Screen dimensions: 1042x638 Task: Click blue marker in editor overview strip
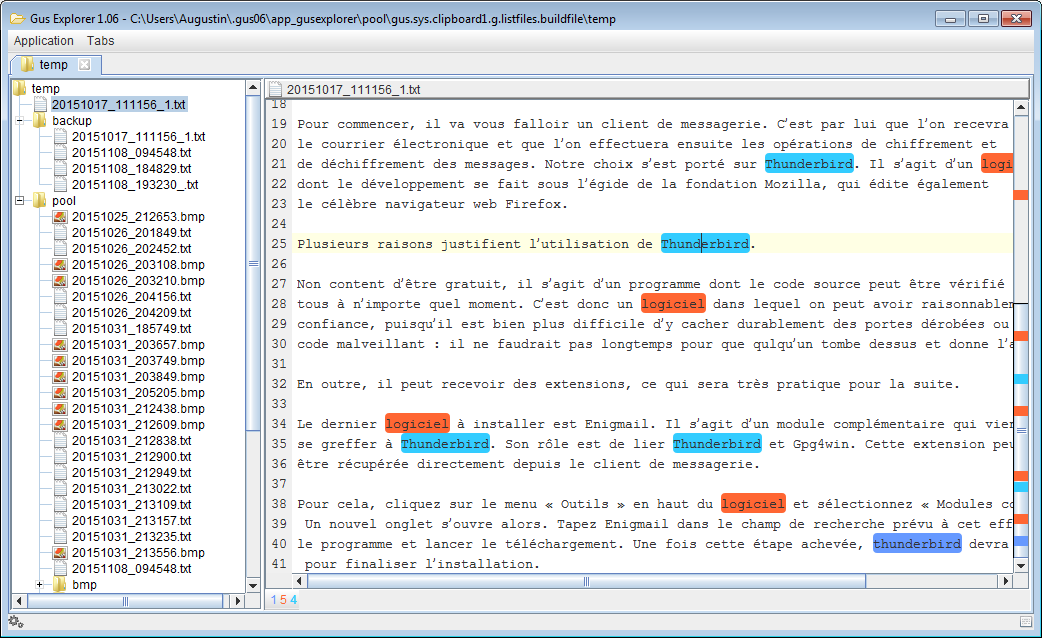[x=1021, y=542]
